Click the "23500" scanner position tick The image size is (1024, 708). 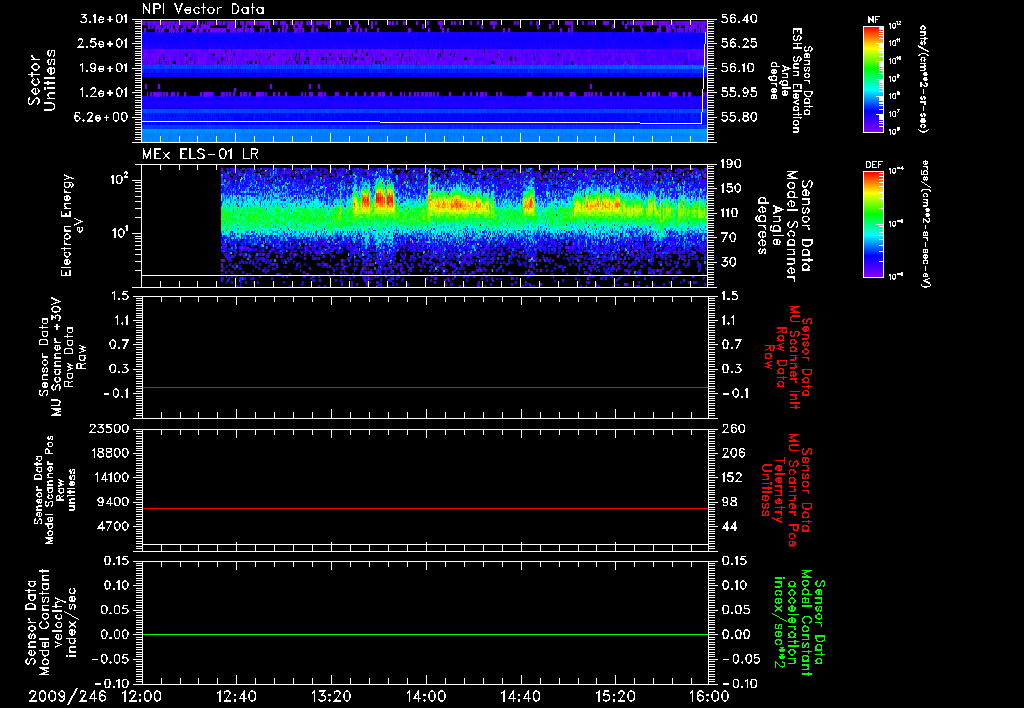click(x=108, y=429)
